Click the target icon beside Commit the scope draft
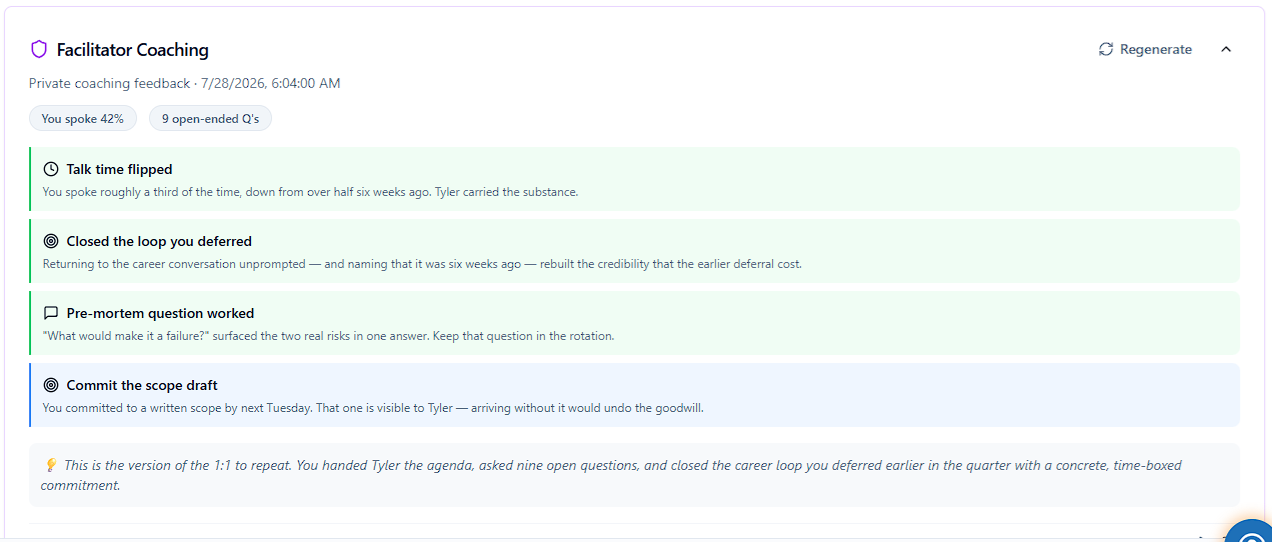The height and width of the screenshot is (542, 1272). [51, 385]
